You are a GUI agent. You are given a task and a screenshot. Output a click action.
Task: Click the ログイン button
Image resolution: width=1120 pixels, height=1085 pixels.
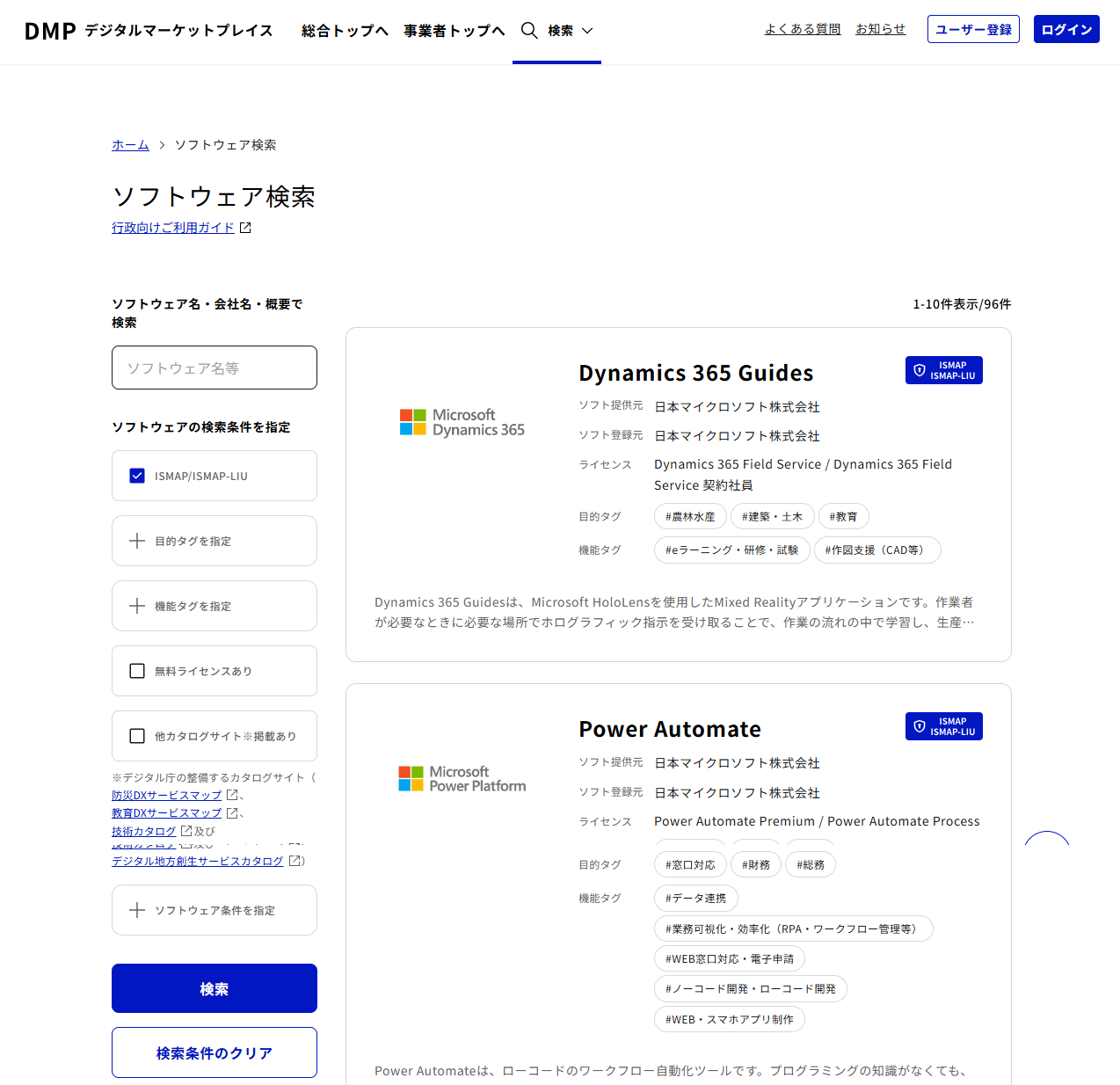(1066, 29)
